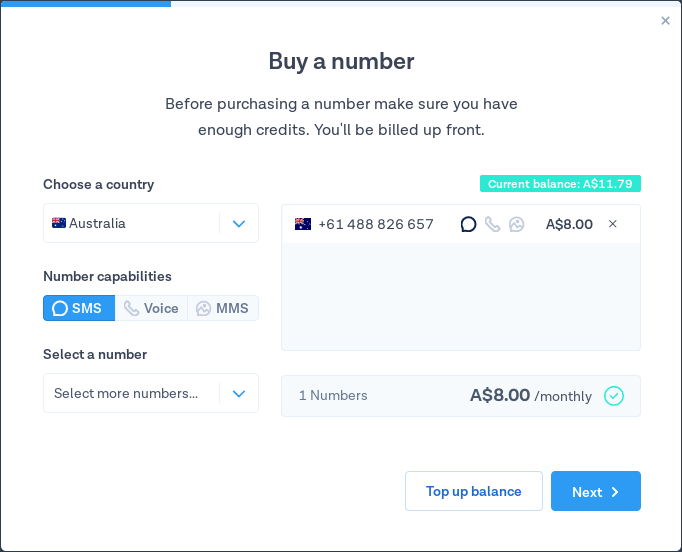Click the Australia flag in country field

coord(59,223)
